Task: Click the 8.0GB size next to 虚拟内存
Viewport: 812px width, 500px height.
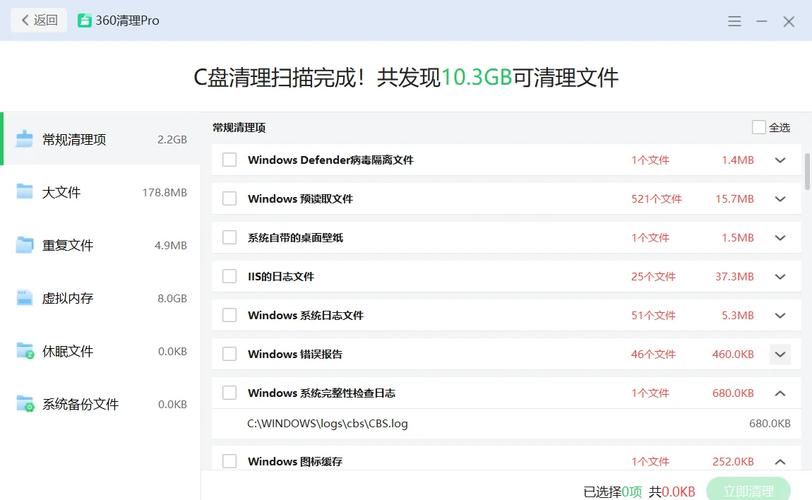Action: (x=172, y=298)
